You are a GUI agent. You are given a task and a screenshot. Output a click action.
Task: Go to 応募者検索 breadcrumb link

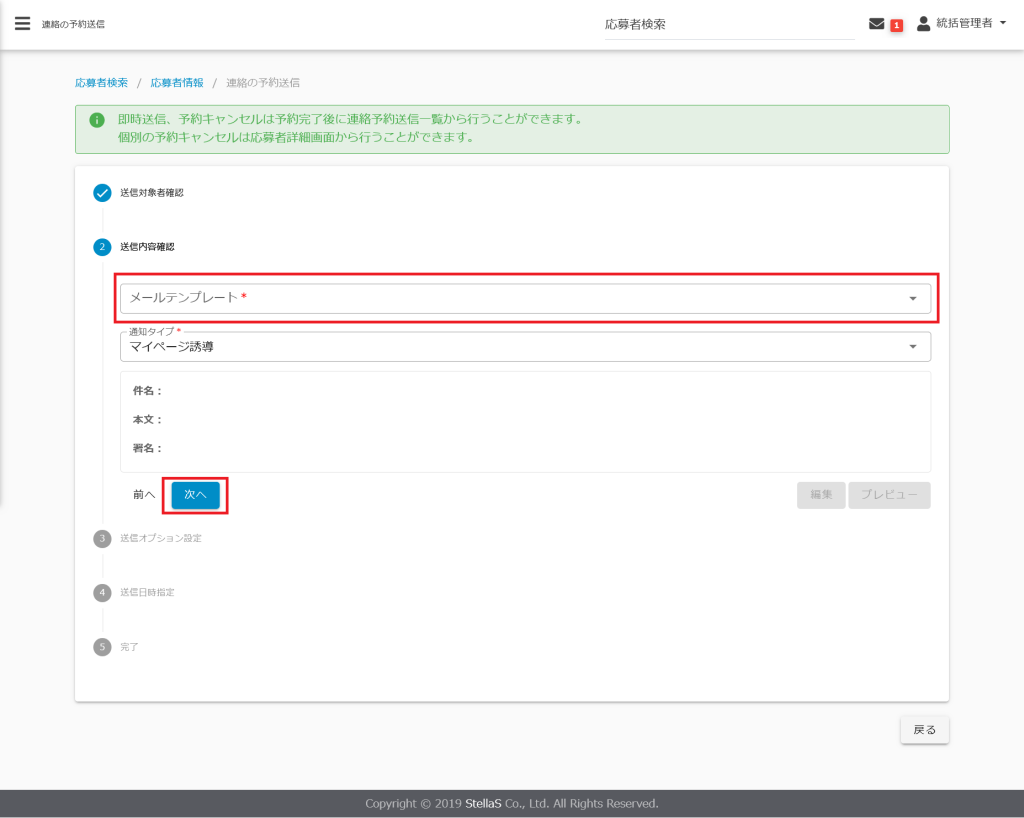(x=101, y=83)
